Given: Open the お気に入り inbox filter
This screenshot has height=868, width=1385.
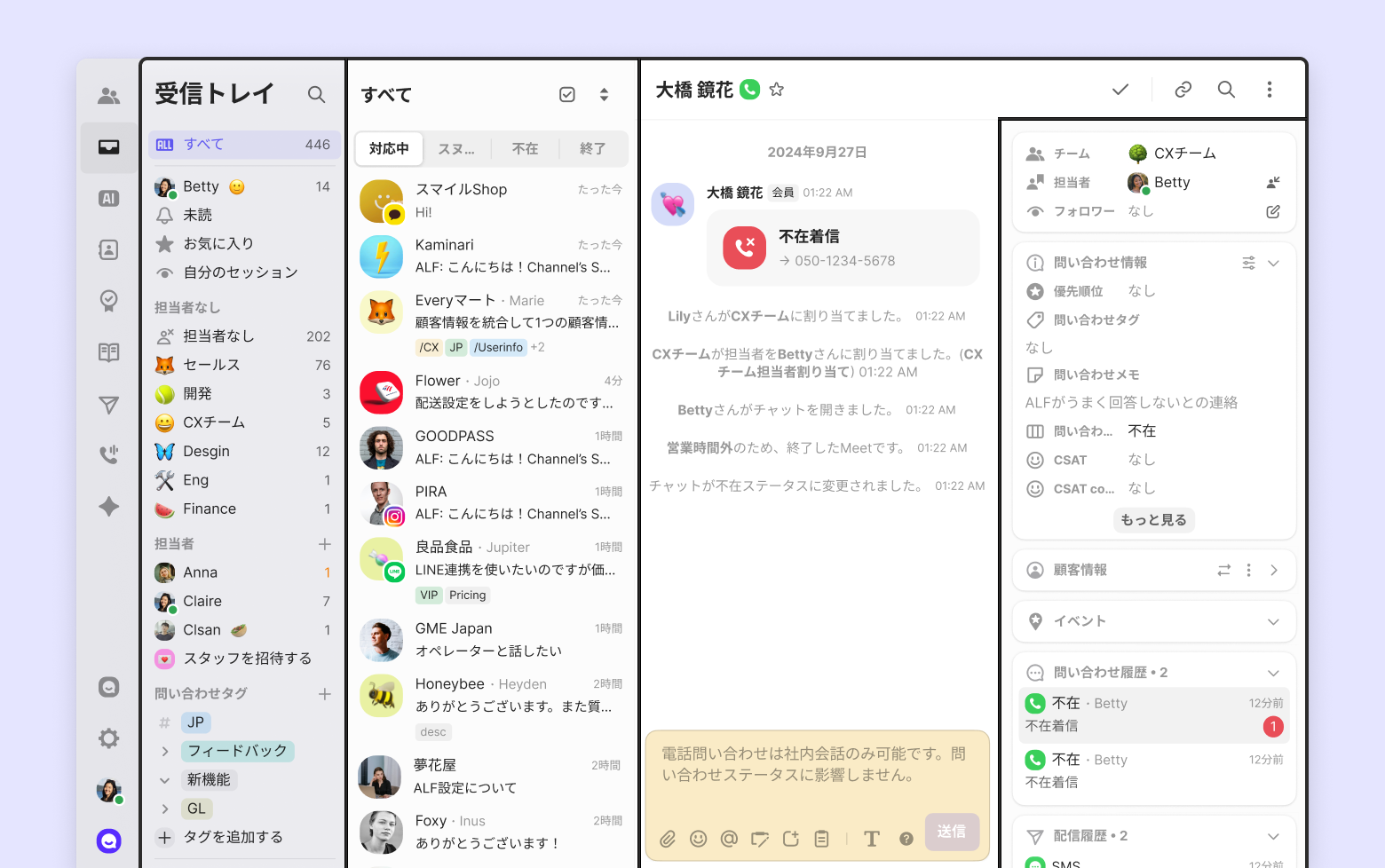Looking at the screenshot, I should [x=243, y=243].
